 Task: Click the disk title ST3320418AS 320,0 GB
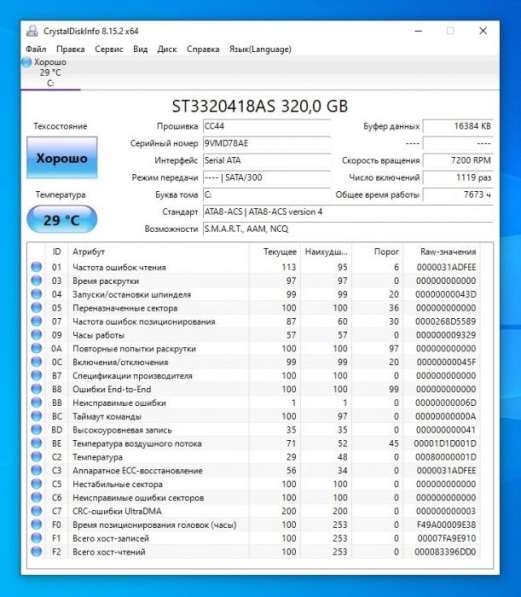coord(260,106)
